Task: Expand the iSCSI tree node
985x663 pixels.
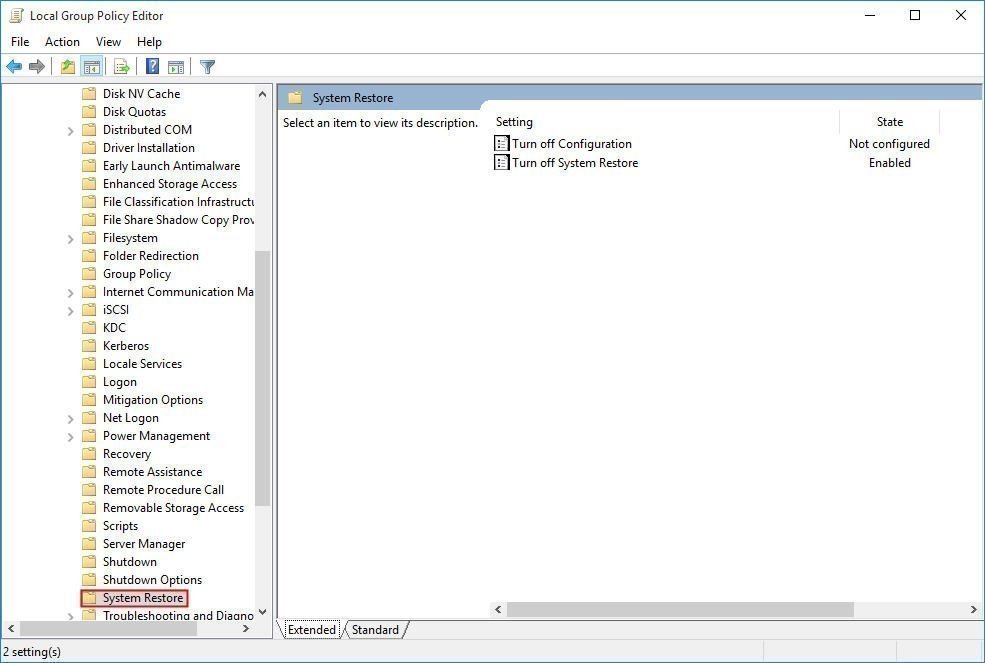Action: [70, 310]
